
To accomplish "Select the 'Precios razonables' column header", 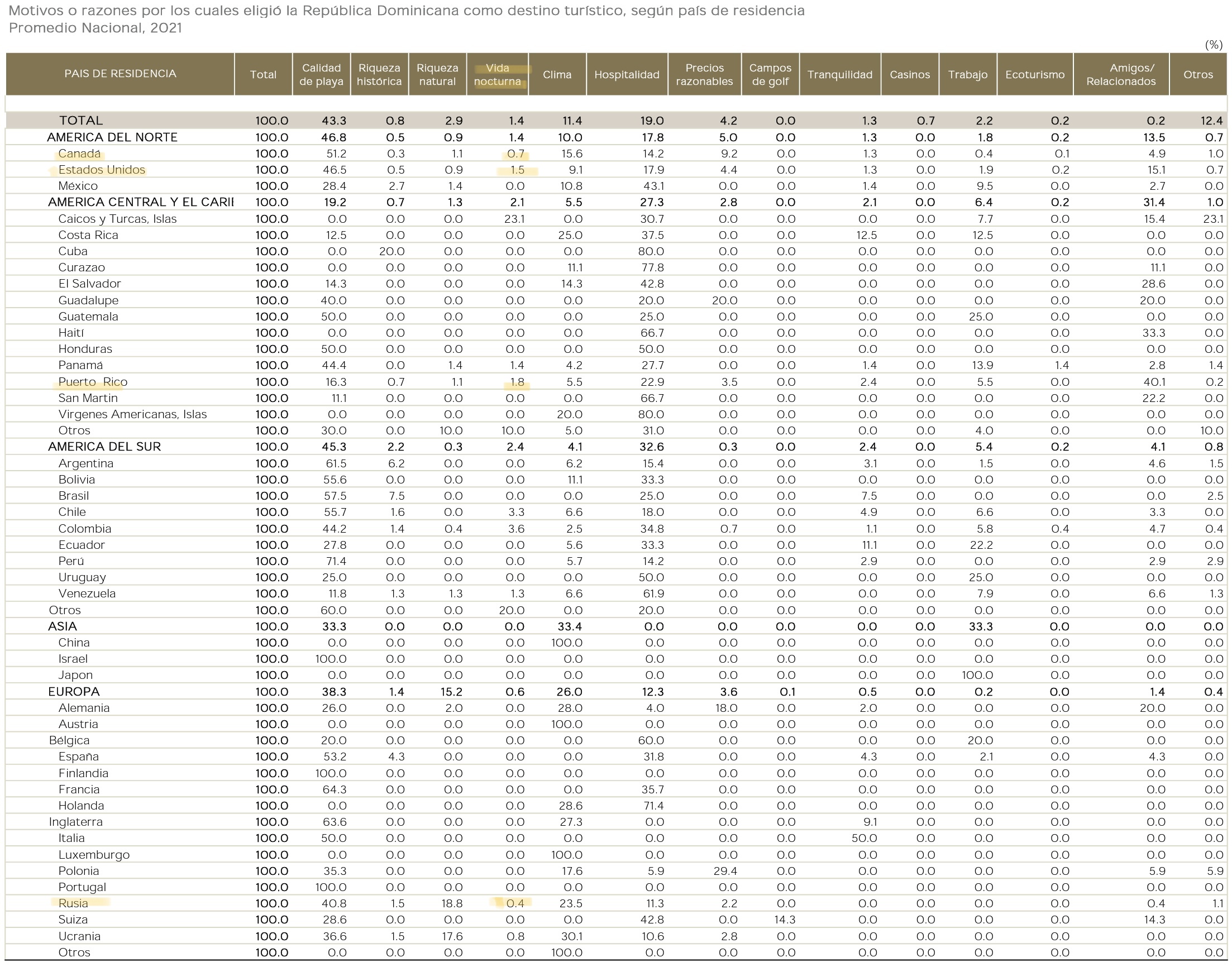I will point(704,74).
